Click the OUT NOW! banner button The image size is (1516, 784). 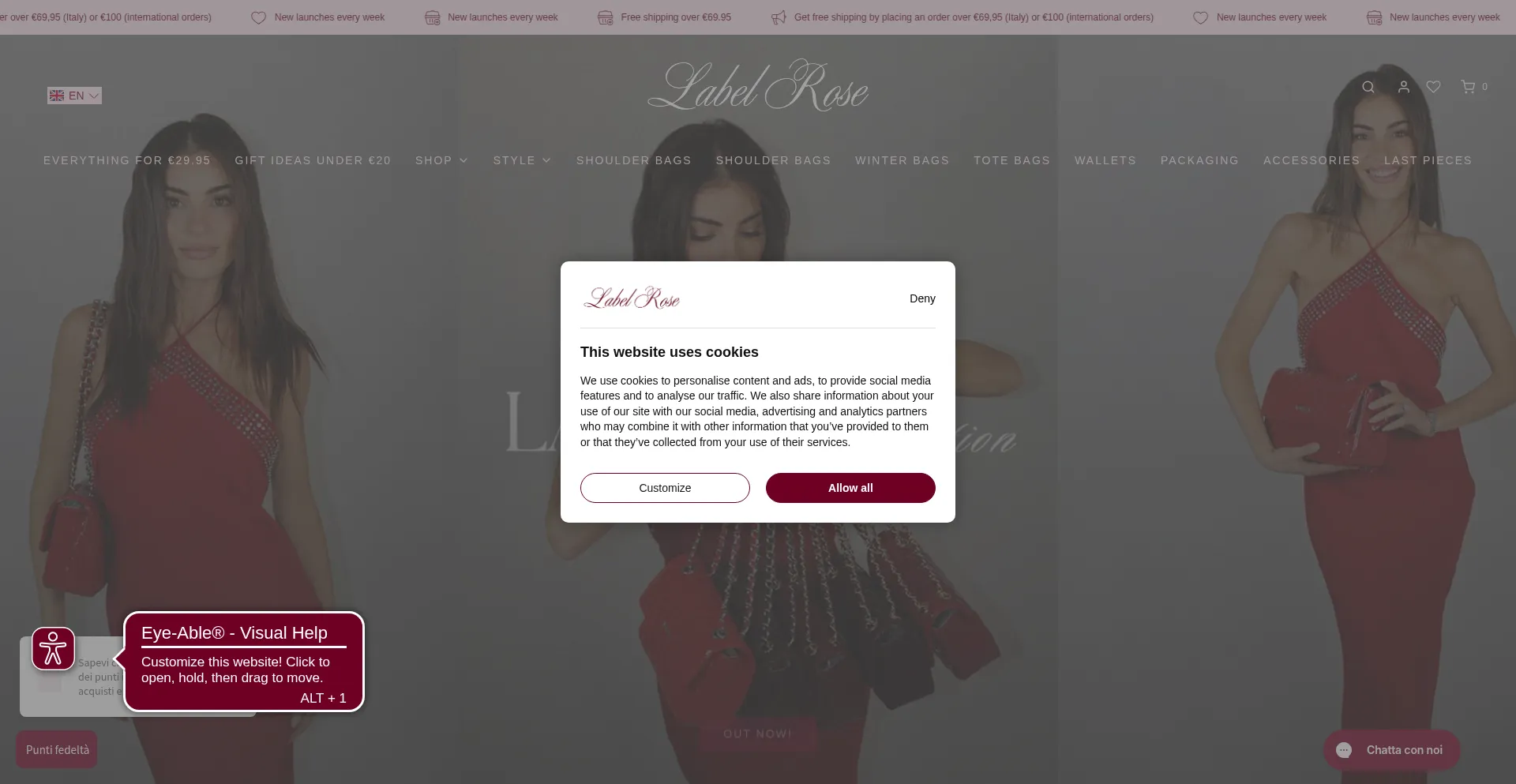(x=757, y=733)
